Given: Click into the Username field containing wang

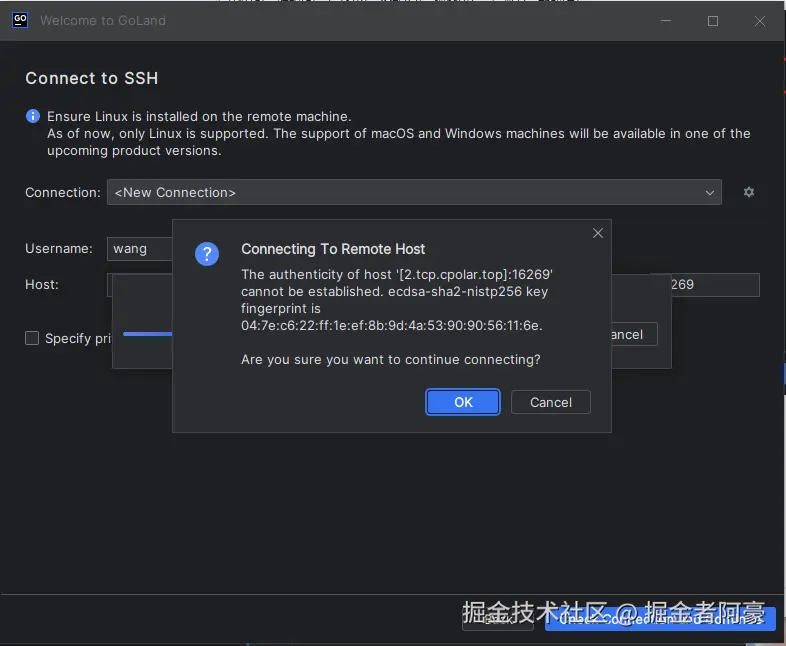Looking at the screenshot, I should [140, 249].
